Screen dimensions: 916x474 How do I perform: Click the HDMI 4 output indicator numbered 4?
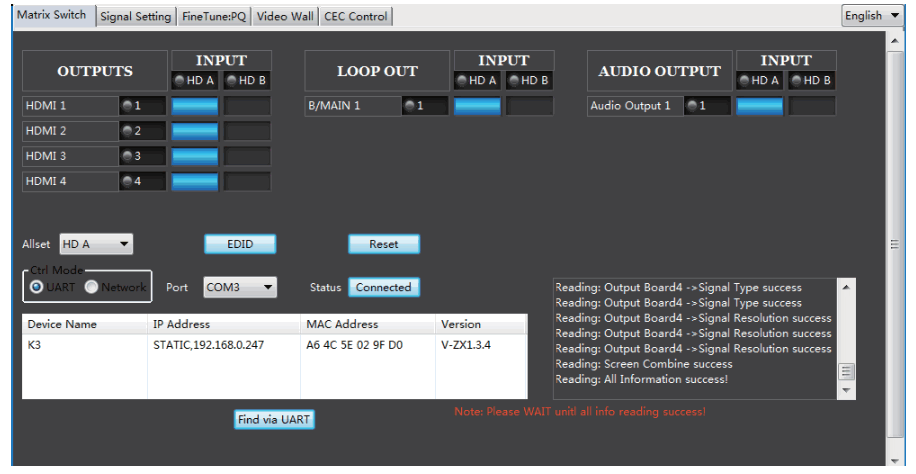[143, 181]
